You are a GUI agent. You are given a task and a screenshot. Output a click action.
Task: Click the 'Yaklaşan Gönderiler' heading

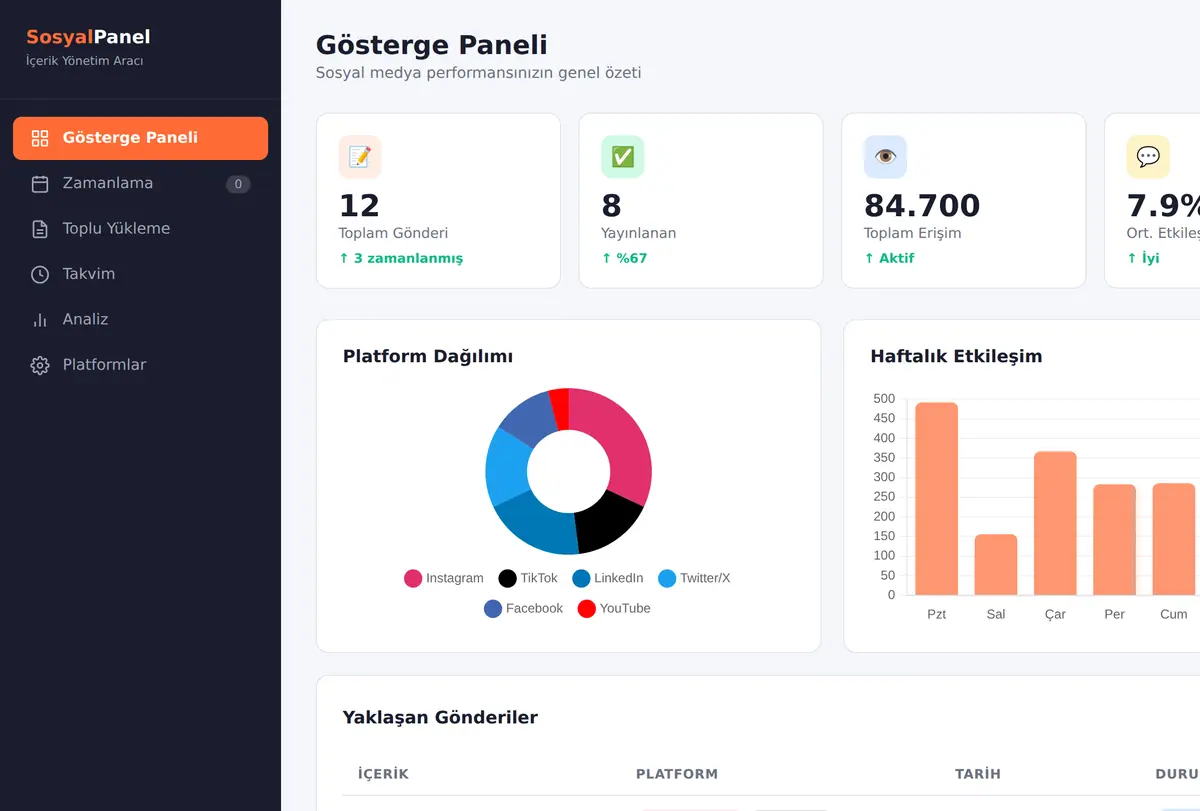(440, 717)
